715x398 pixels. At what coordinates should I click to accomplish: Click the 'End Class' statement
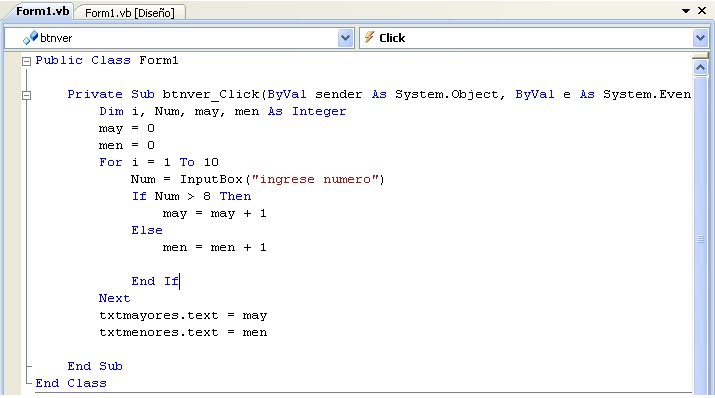[71, 383]
